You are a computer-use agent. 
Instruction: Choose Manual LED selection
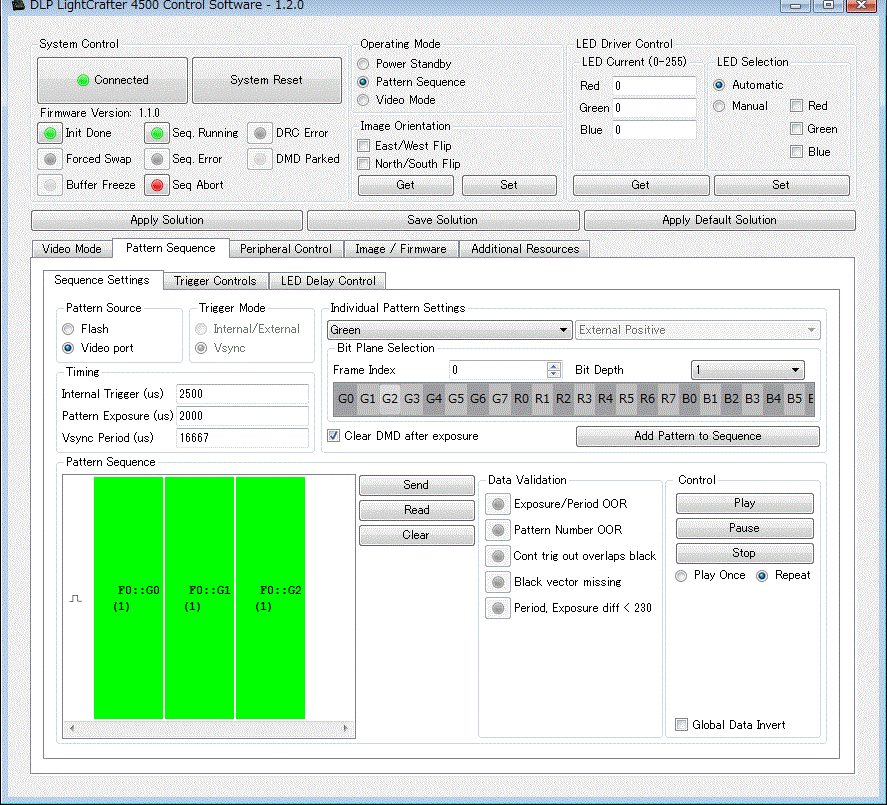719,106
